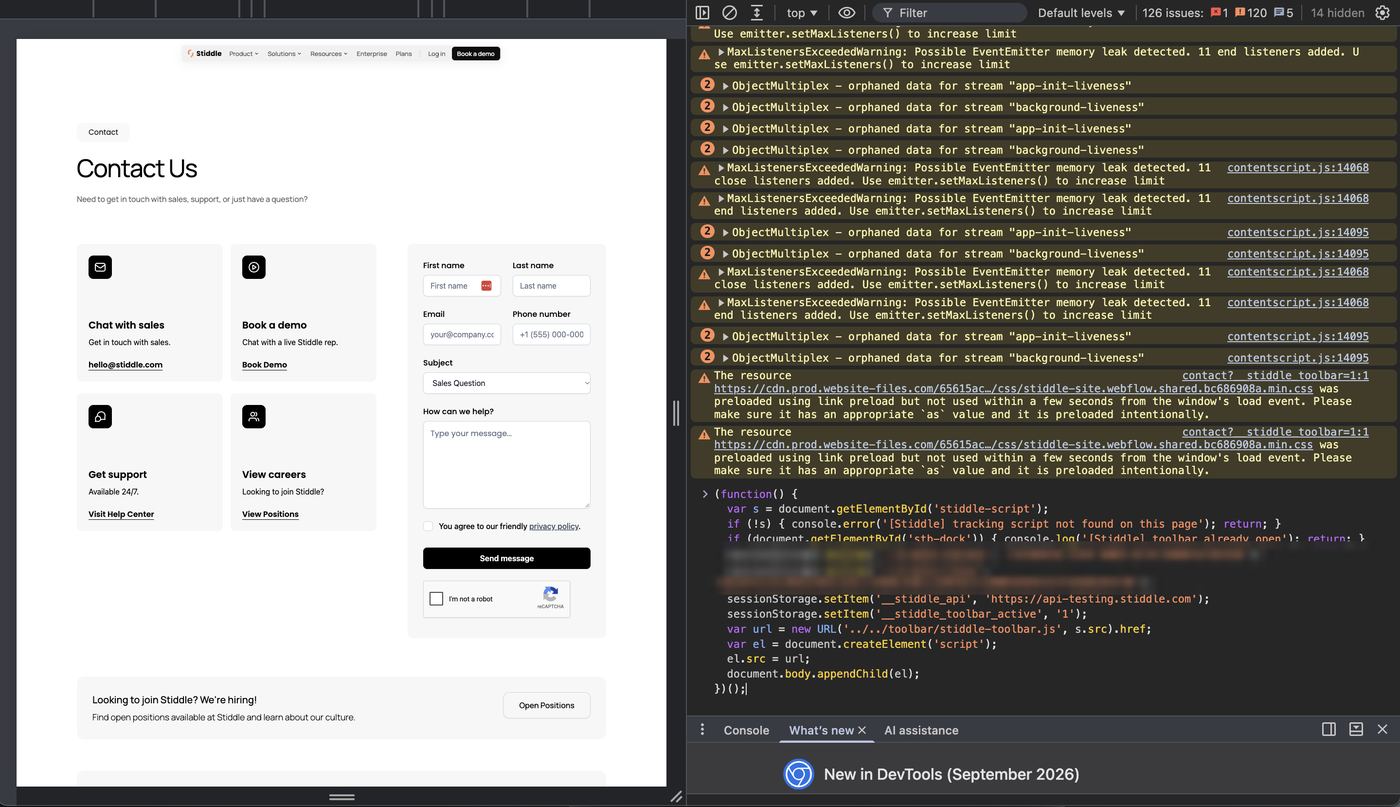1400x807 pixels.
Task: Check the I'm not a robot reCAPTCHA box
Action: (x=436, y=599)
